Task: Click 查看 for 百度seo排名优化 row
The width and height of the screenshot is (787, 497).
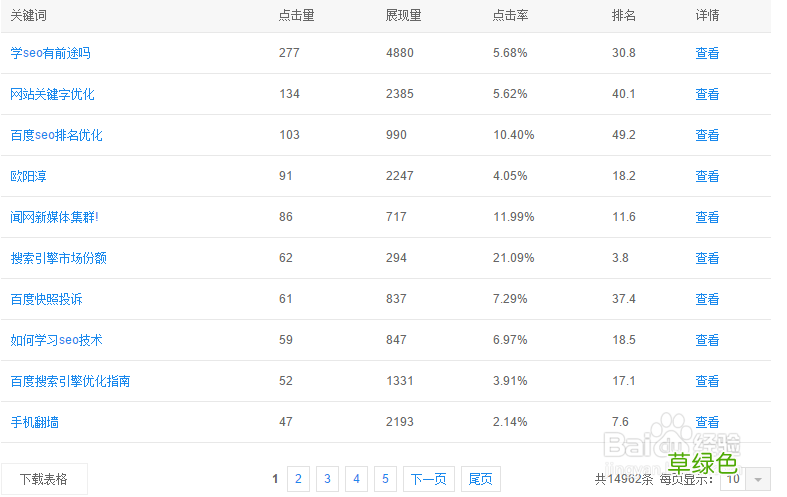Action: (707, 135)
